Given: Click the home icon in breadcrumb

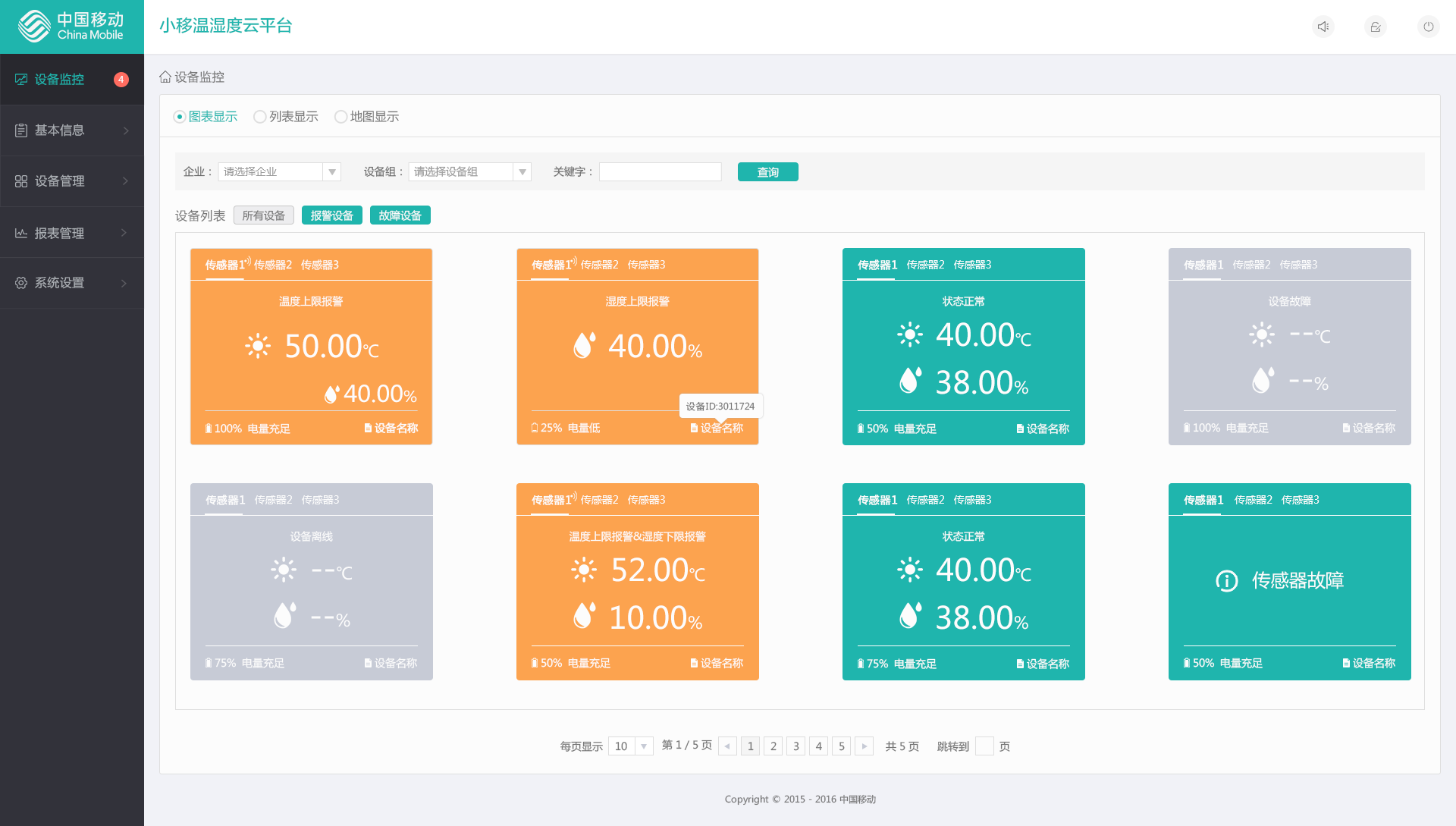Looking at the screenshot, I should [165, 77].
